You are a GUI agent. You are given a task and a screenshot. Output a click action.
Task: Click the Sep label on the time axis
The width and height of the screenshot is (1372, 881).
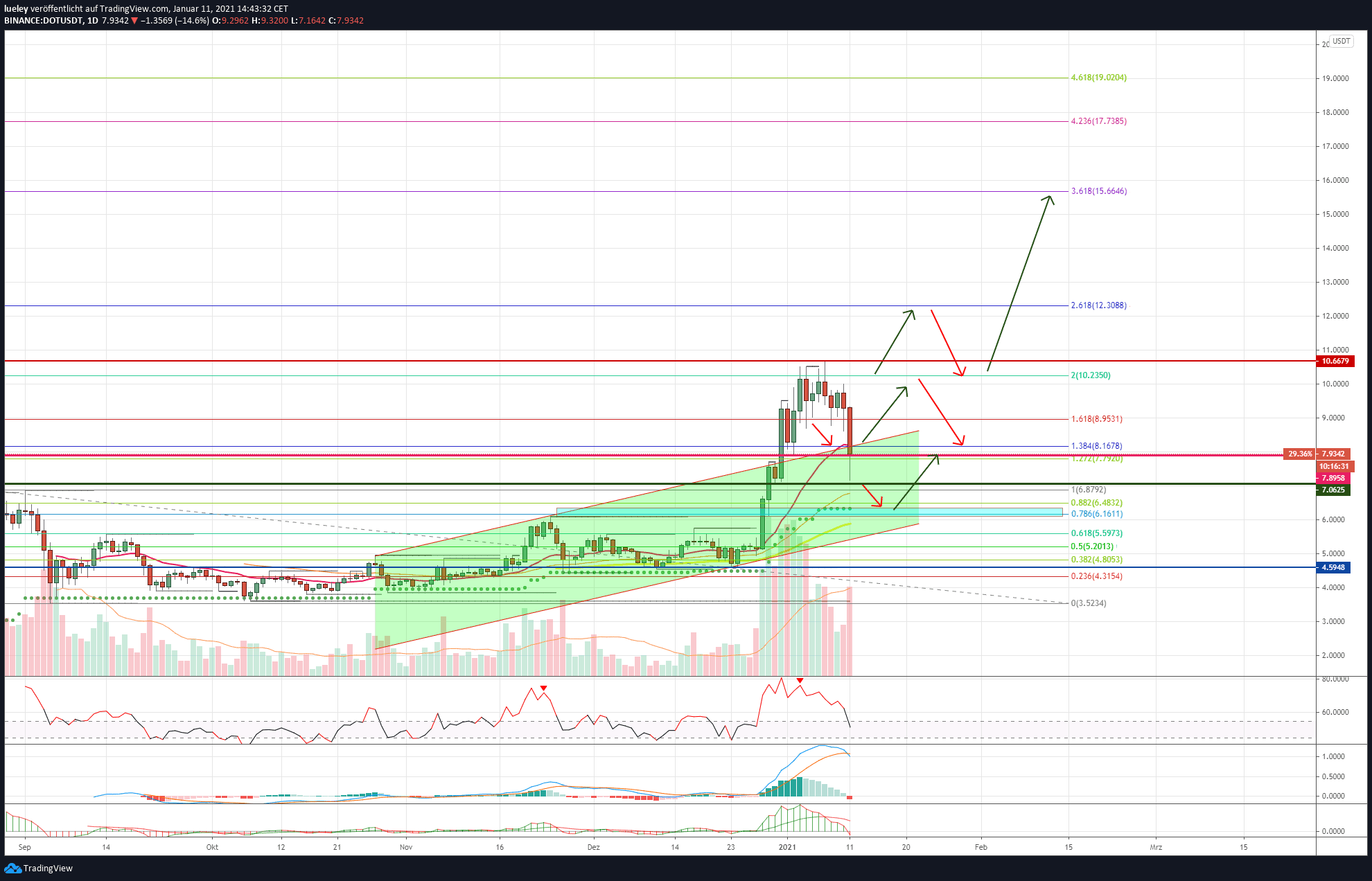coord(25,847)
